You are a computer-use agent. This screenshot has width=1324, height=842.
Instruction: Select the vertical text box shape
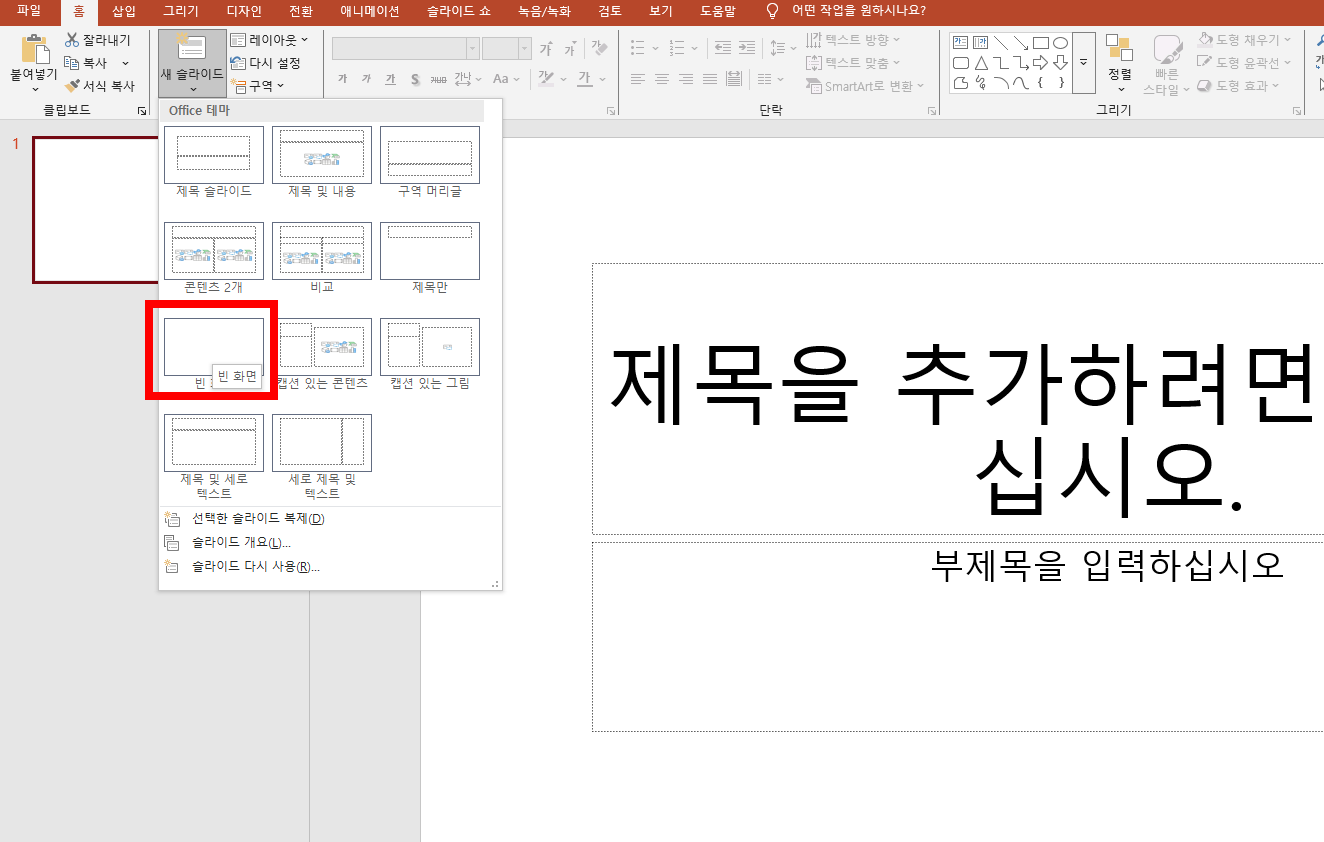coord(980,43)
